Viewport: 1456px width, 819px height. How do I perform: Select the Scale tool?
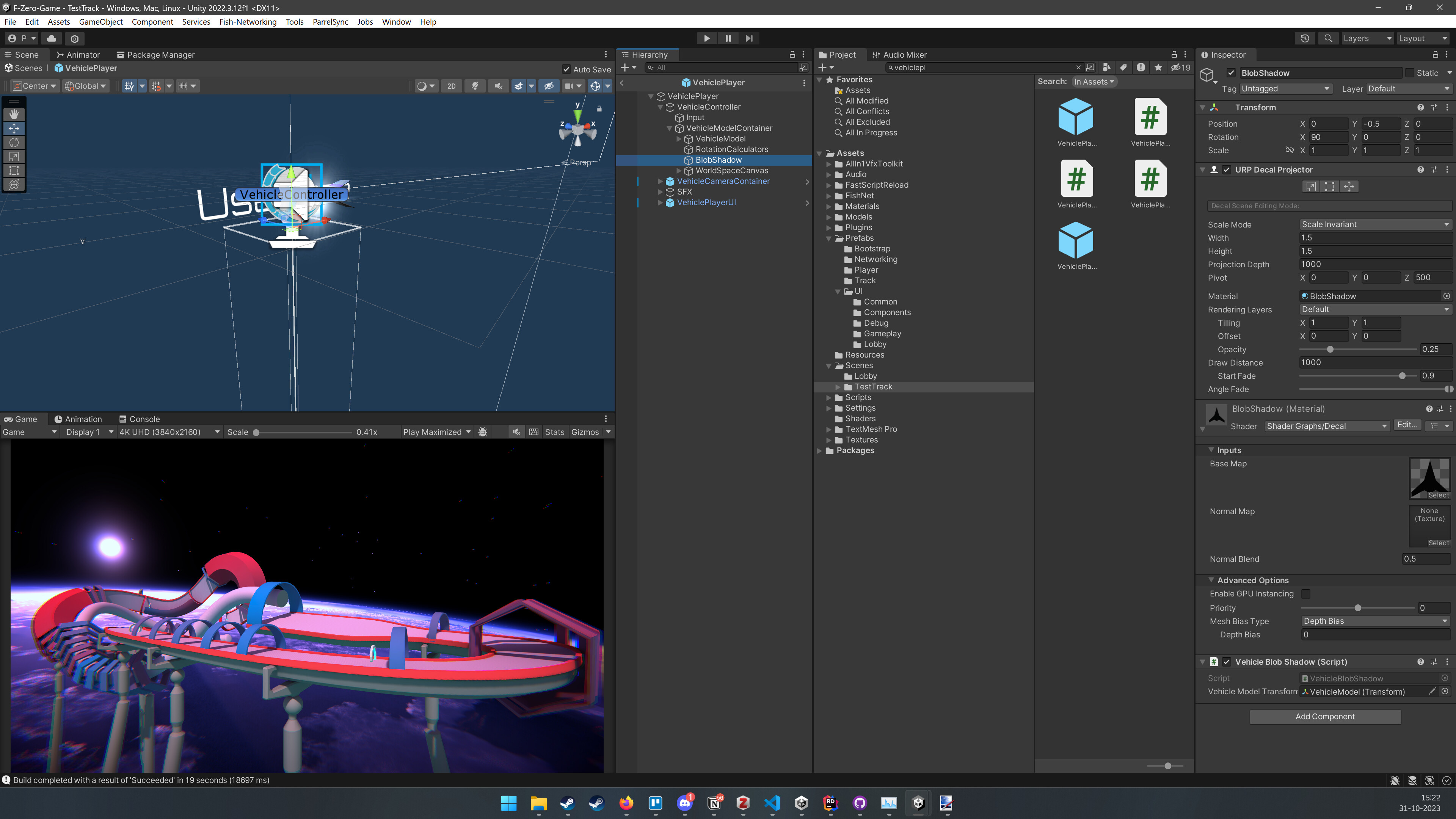[14, 156]
